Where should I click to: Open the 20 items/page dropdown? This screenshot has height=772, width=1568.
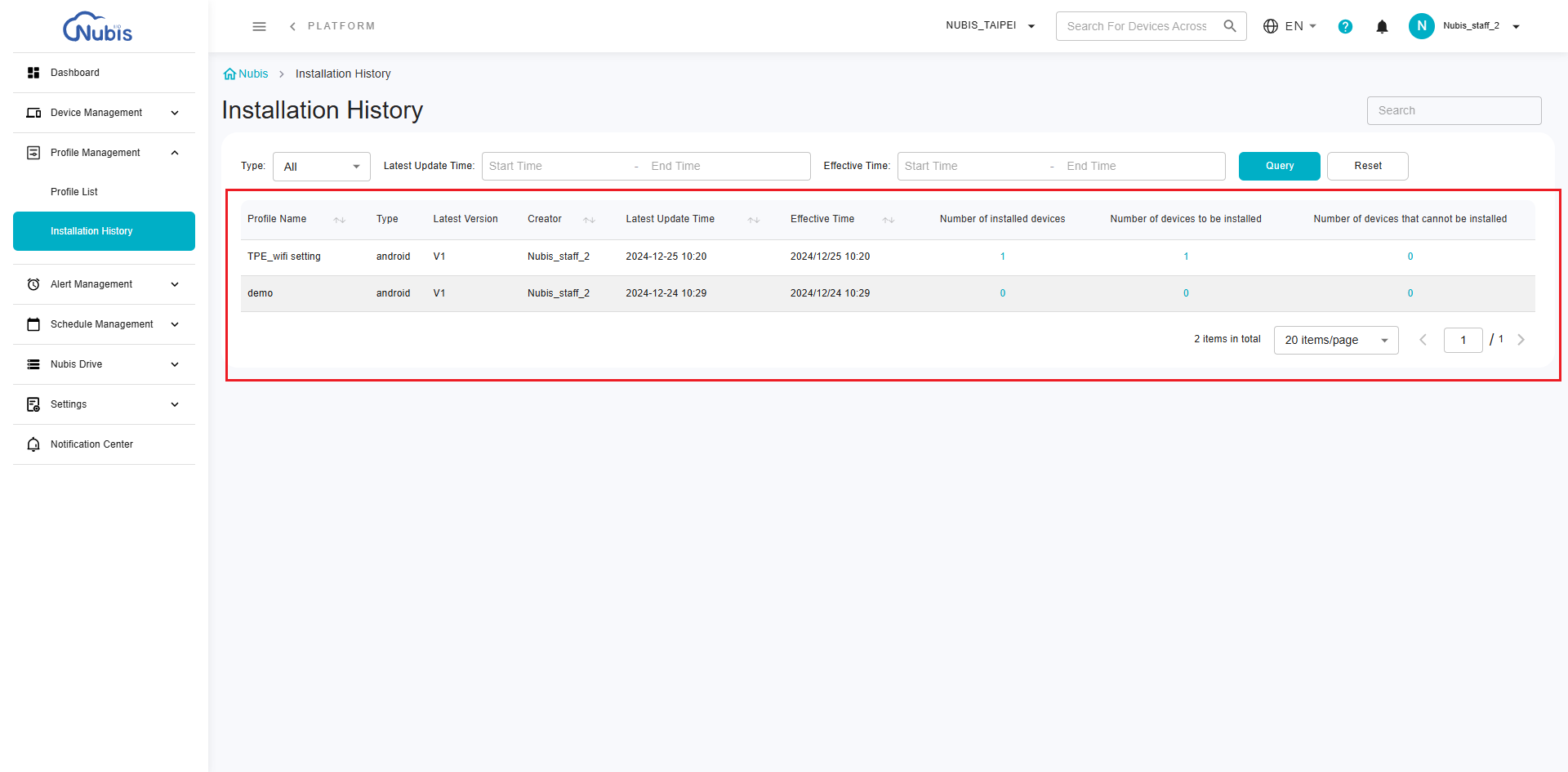point(1336,340)
